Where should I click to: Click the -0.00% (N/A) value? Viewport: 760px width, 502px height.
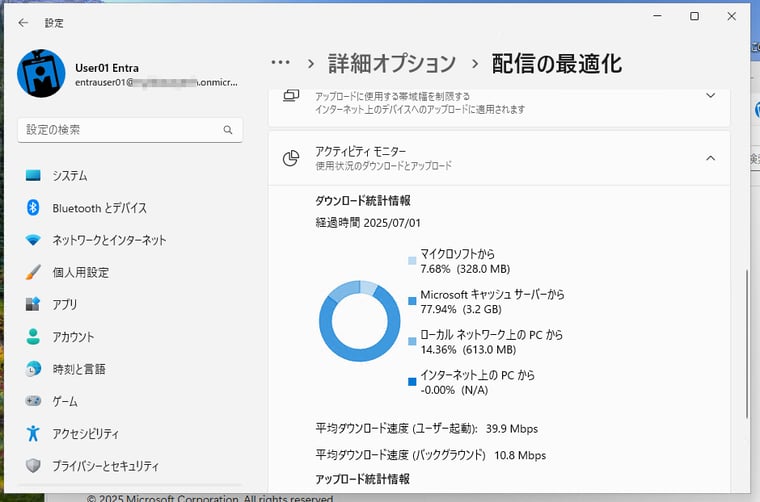(x=454, y=390)
